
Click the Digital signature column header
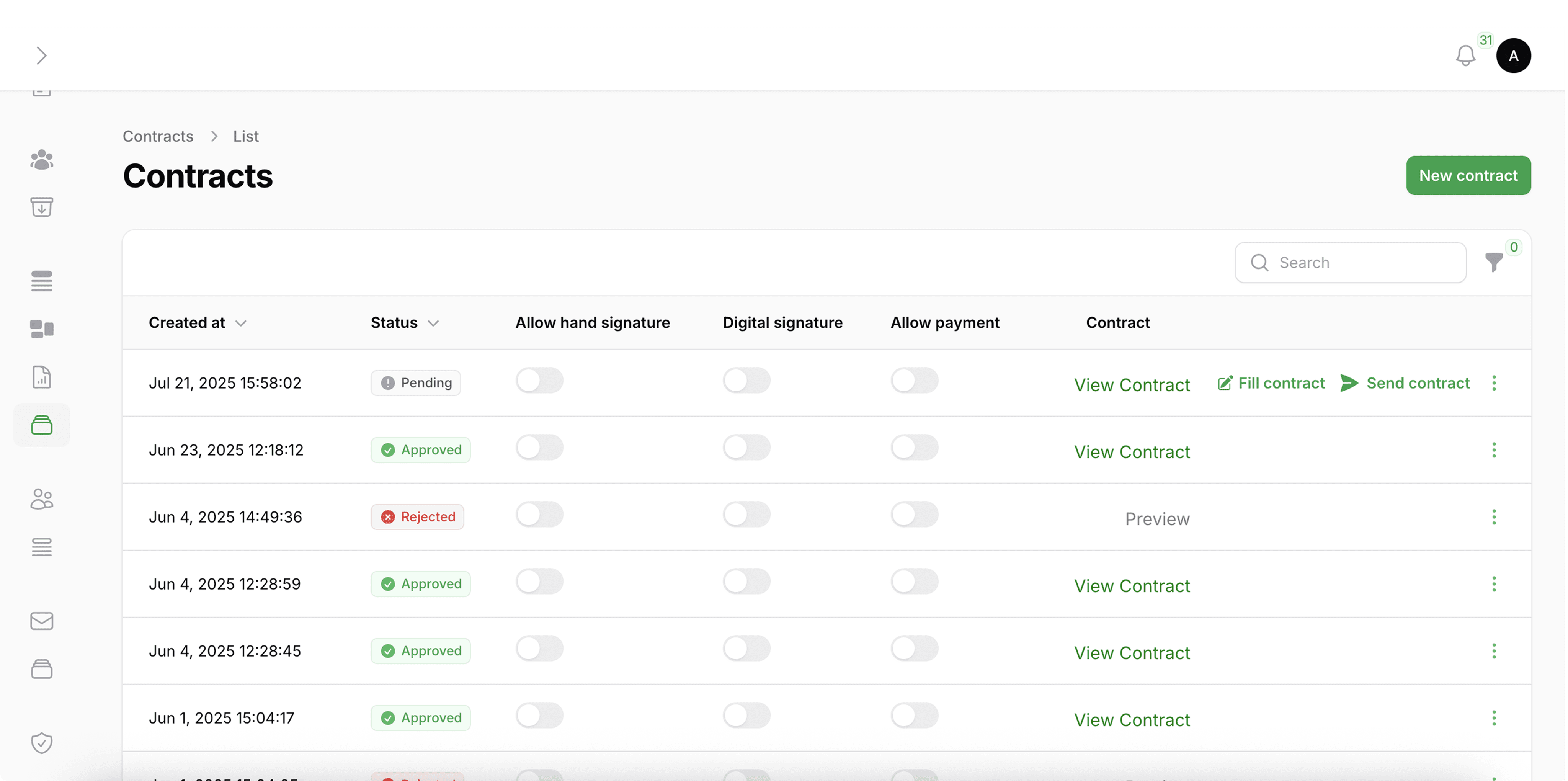[782, 323]
